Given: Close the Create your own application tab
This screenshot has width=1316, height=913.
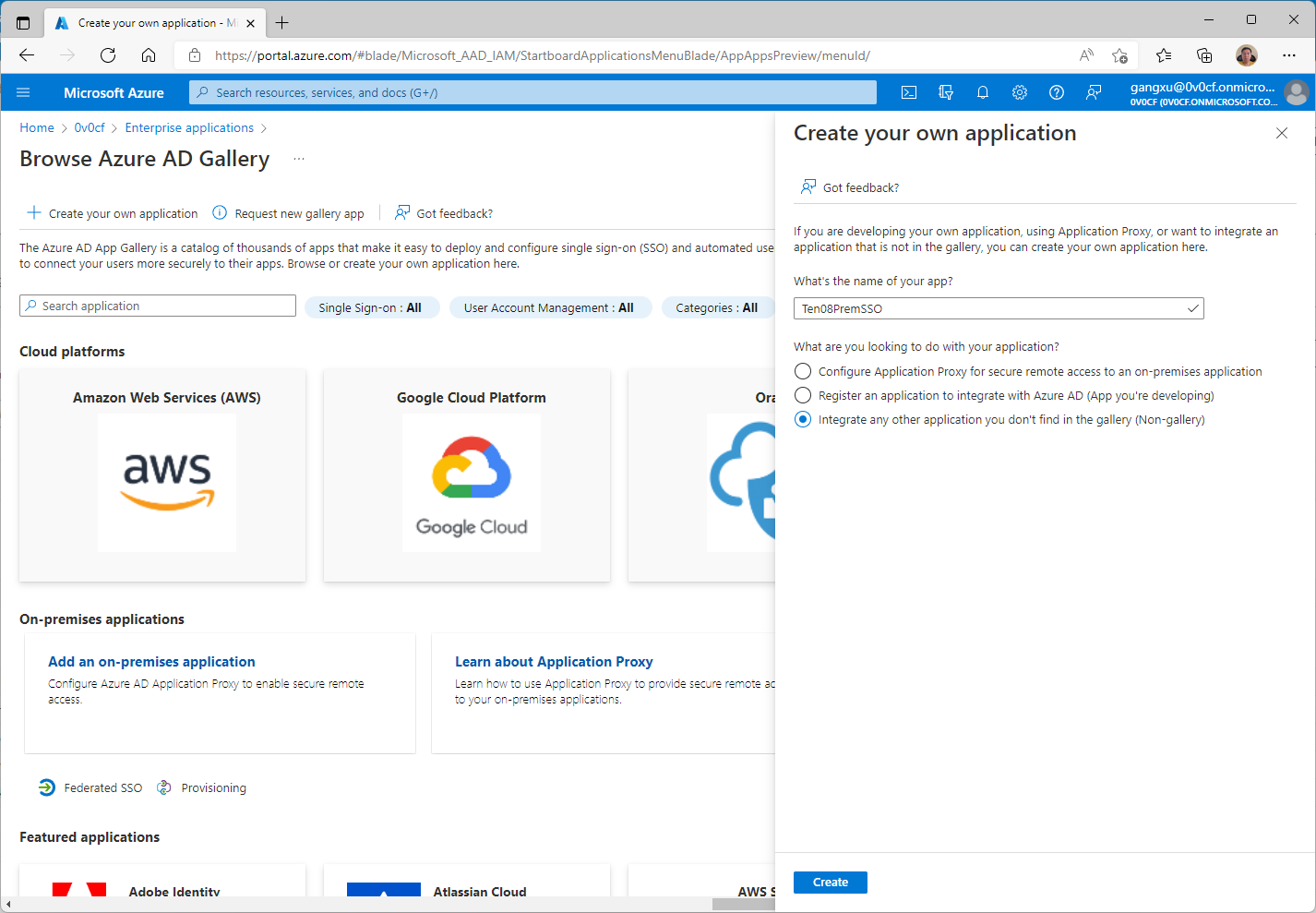Looking at the screenshot, I should pyautogui.click(x=250, y=23).
